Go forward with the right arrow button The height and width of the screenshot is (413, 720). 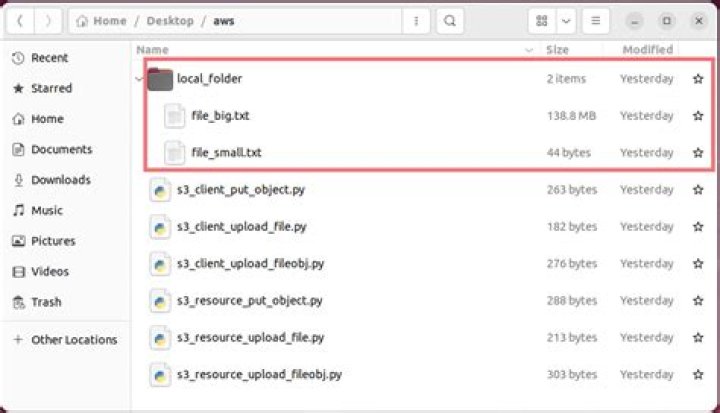(x=50, y=21)
